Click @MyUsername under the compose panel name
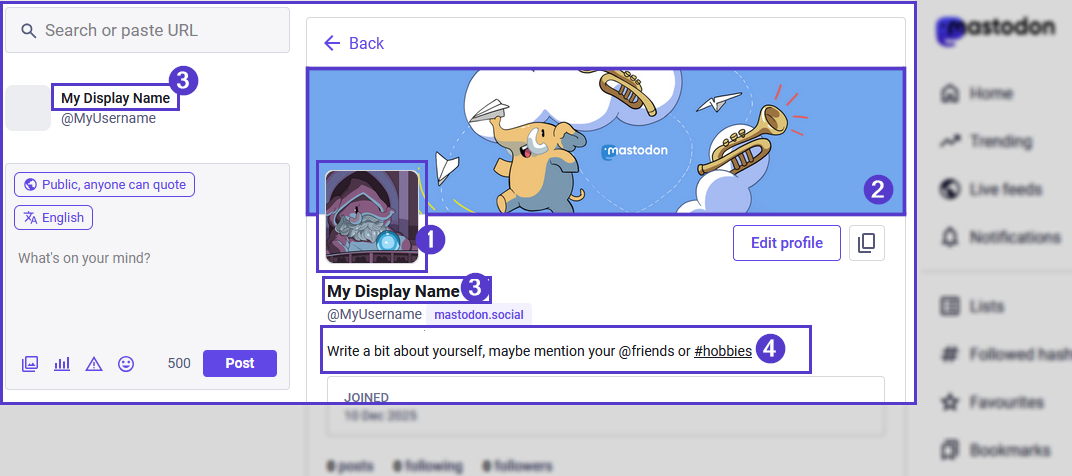 coord(108,118)
